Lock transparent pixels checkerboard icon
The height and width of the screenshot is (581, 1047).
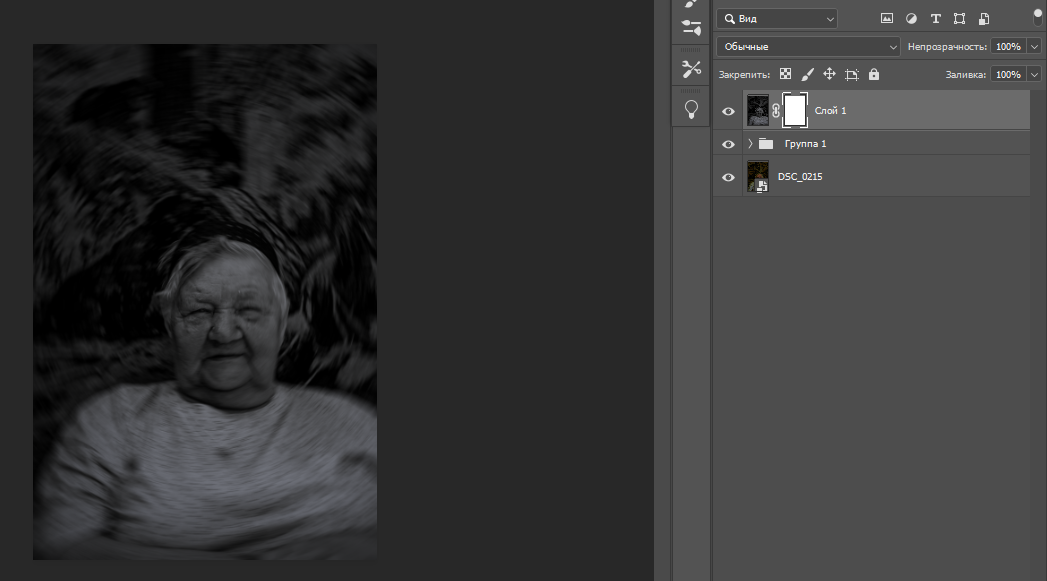pyautogui.click(x=785, y=74)
